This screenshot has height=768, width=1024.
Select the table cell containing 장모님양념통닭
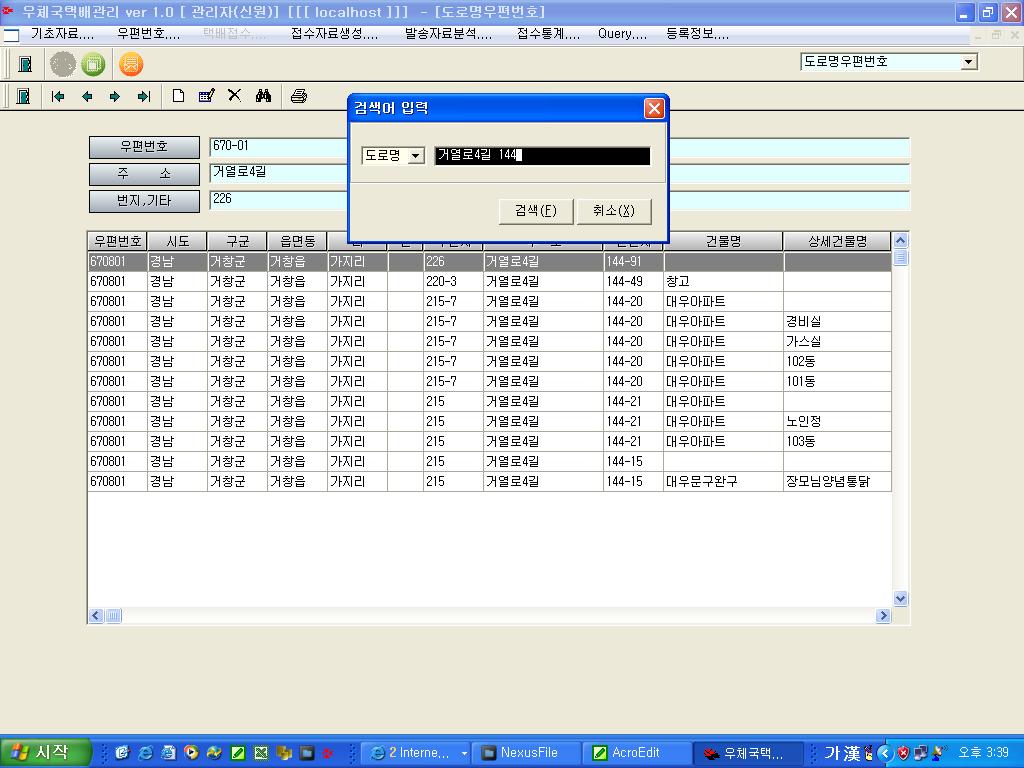(837, 481)
